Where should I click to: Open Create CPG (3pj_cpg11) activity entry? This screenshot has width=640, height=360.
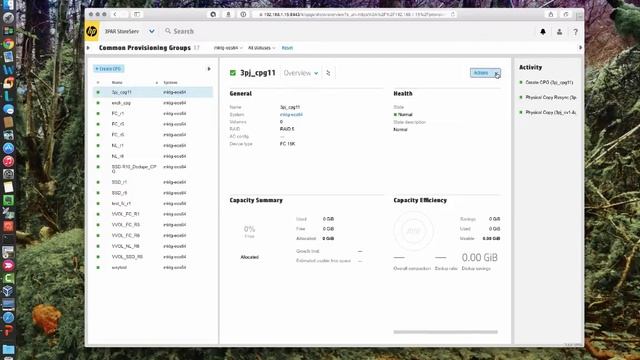point(549,82)
